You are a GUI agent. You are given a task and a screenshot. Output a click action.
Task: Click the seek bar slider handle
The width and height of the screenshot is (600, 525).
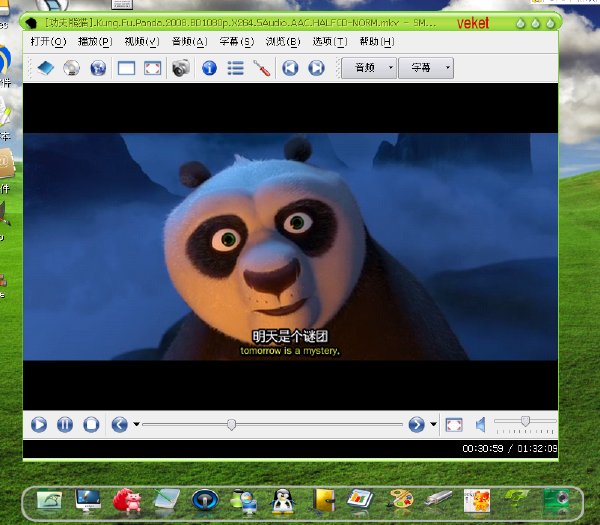coord(231,424)
